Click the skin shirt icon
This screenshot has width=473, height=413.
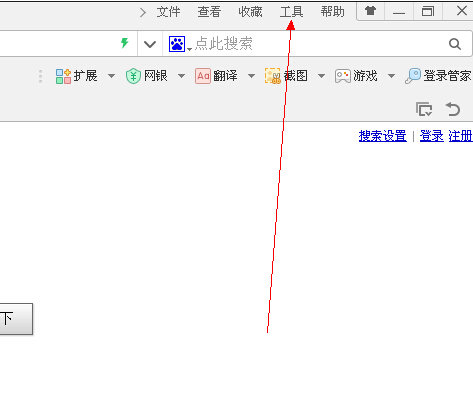tap(370, 11)
